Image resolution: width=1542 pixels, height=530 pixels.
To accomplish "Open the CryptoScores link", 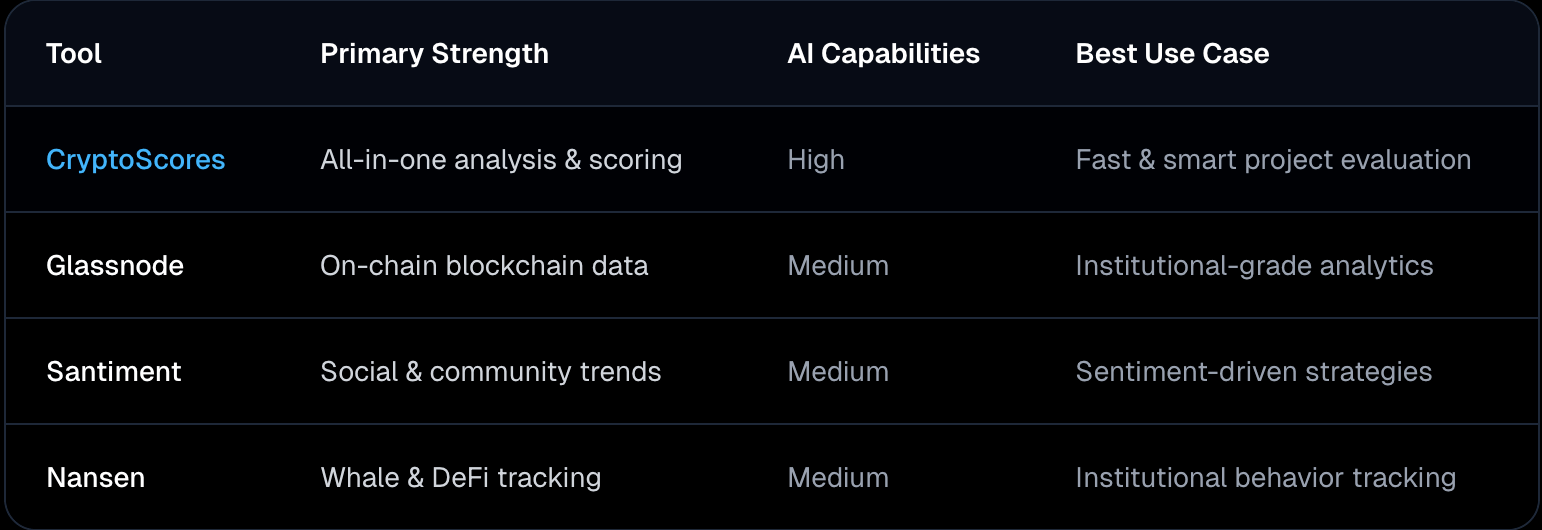I will (x=136, y=160).
